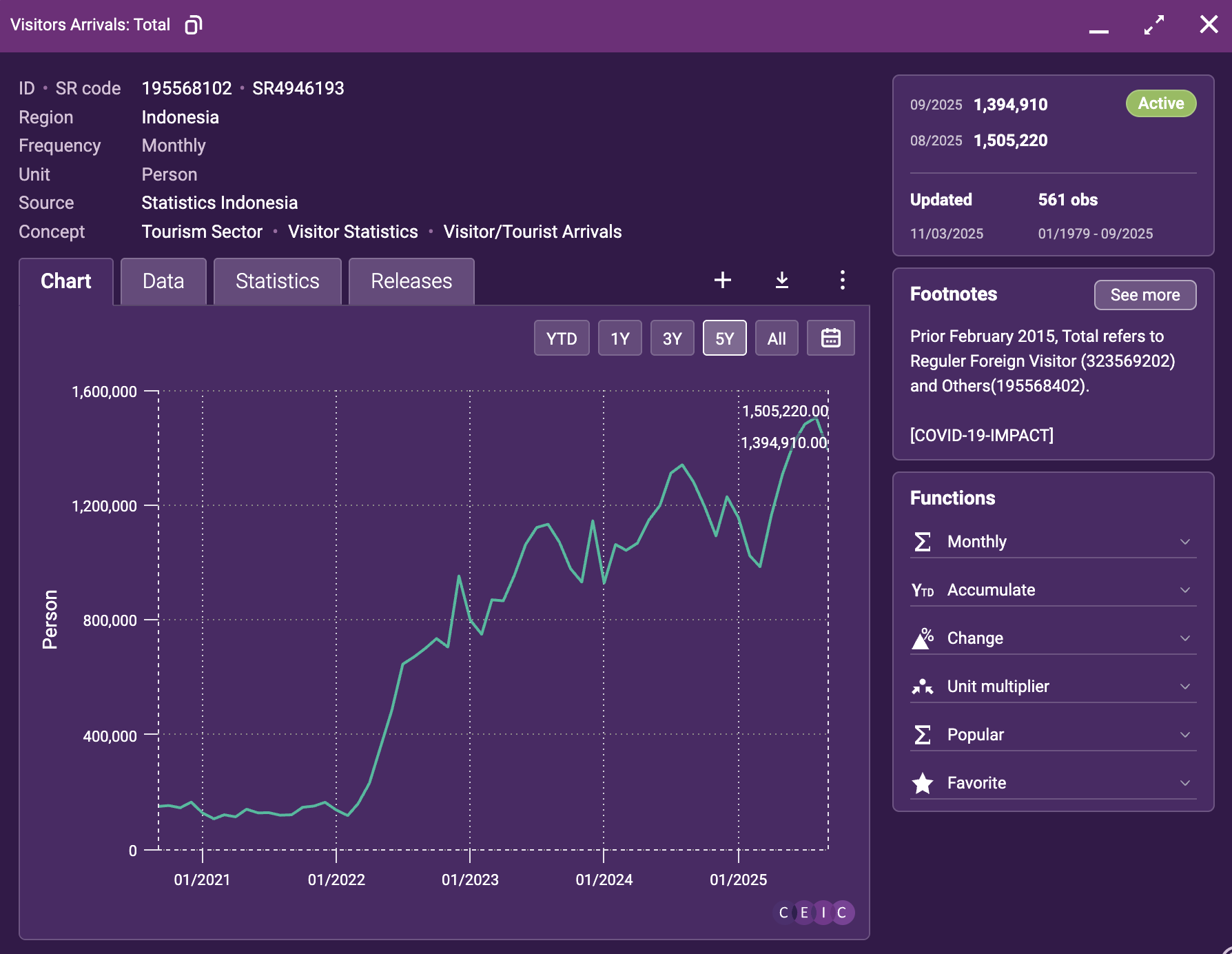
Task: Download the chart using the download icon
Action: click(x=781, y=280)
